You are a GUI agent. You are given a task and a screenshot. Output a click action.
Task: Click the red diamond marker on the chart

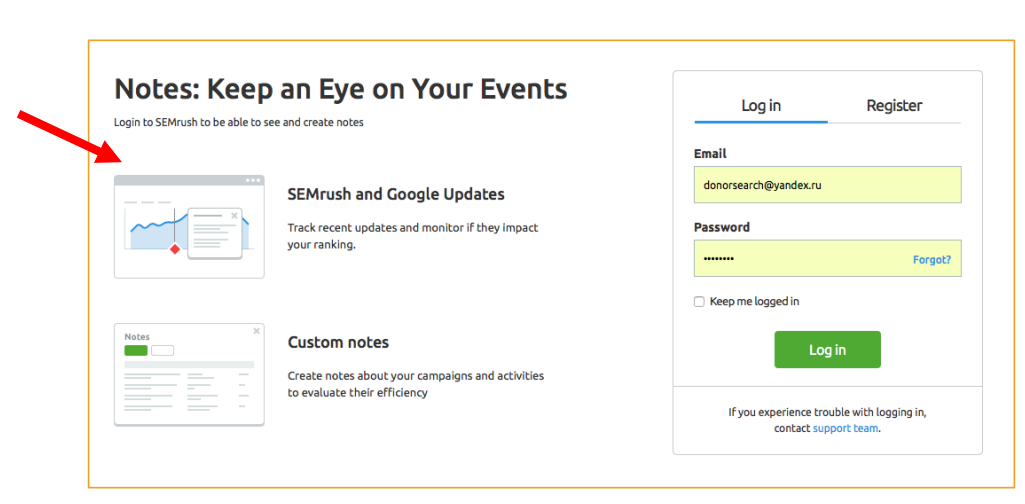(175, 249)
